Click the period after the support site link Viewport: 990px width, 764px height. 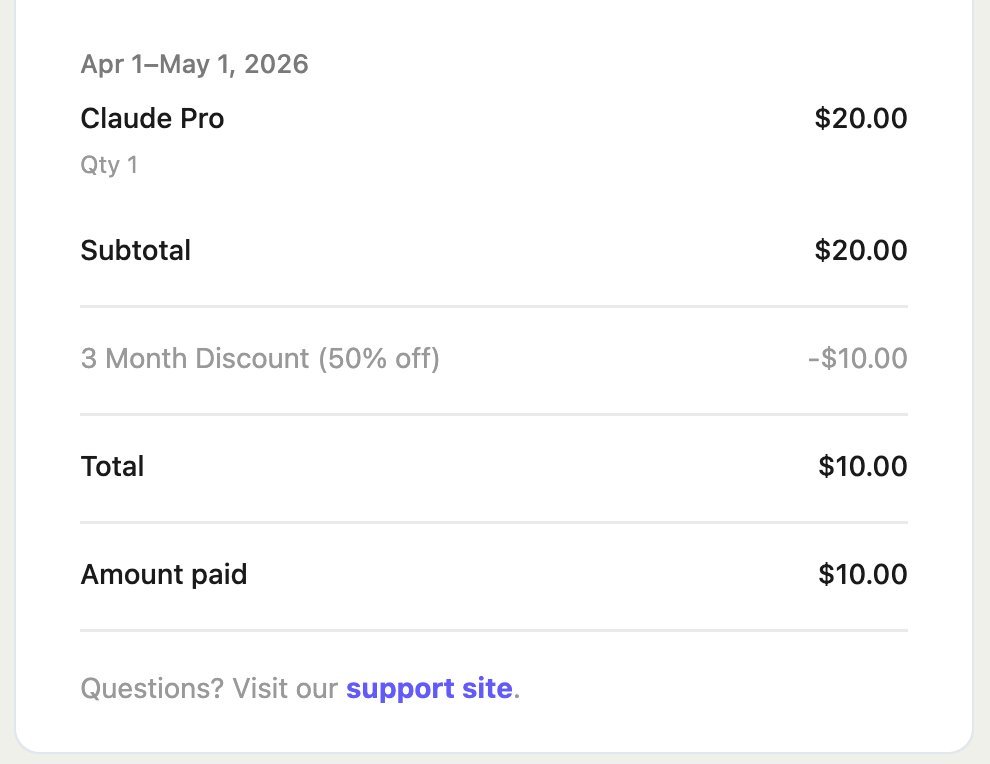point(516,698)
